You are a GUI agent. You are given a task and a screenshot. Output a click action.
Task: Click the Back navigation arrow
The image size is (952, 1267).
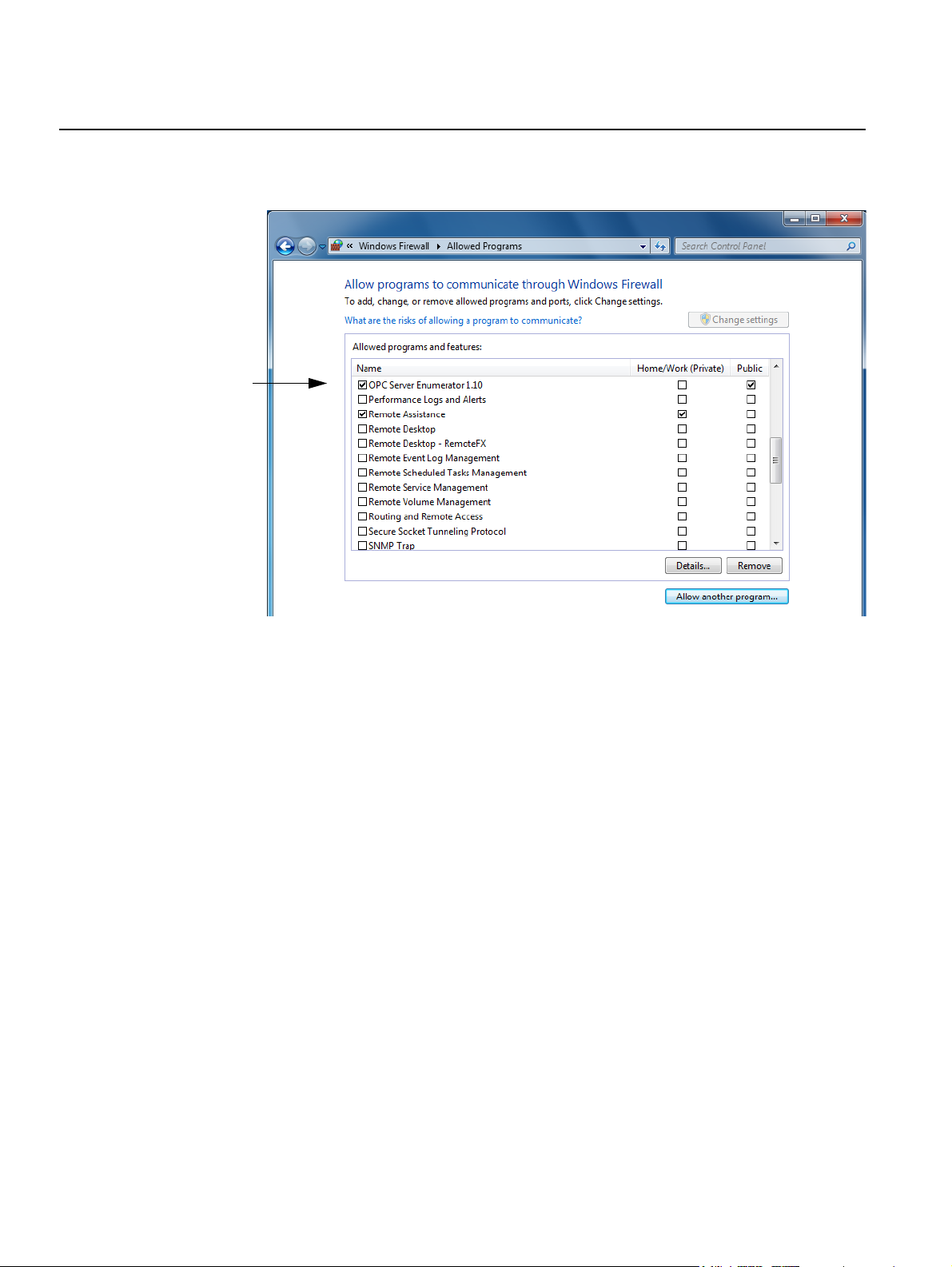coord(285,246)
